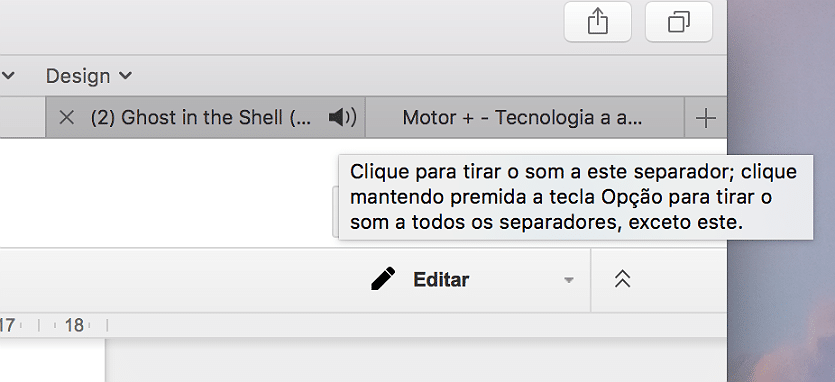Expand the Editar mode dropdown arrow
Screen dimensions: 835x382
click(569, 280)
